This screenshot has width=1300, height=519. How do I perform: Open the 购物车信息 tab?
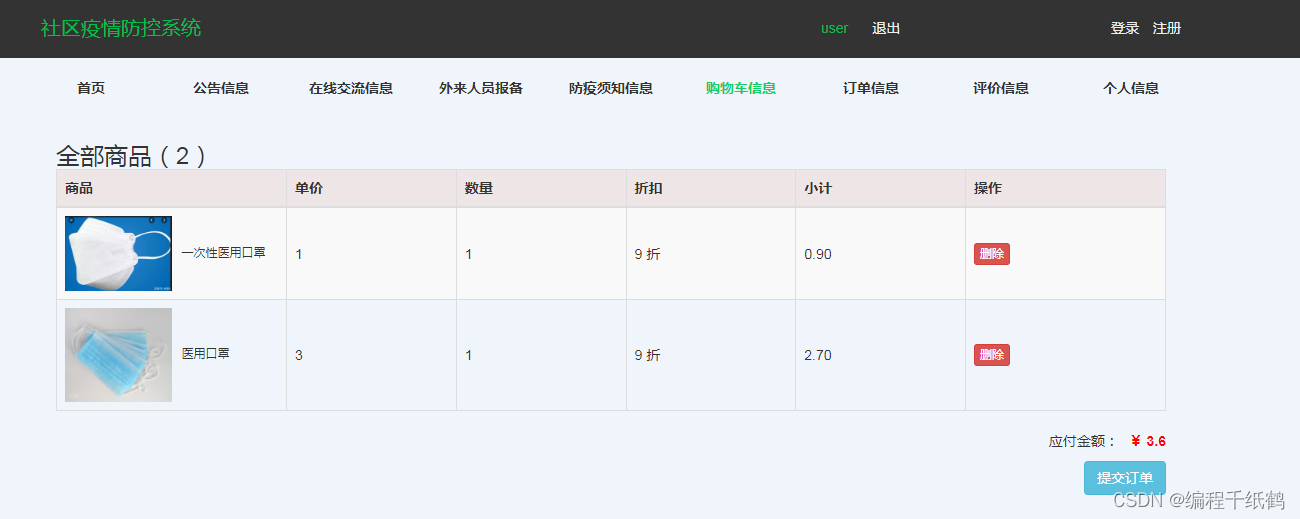point(741,88)
